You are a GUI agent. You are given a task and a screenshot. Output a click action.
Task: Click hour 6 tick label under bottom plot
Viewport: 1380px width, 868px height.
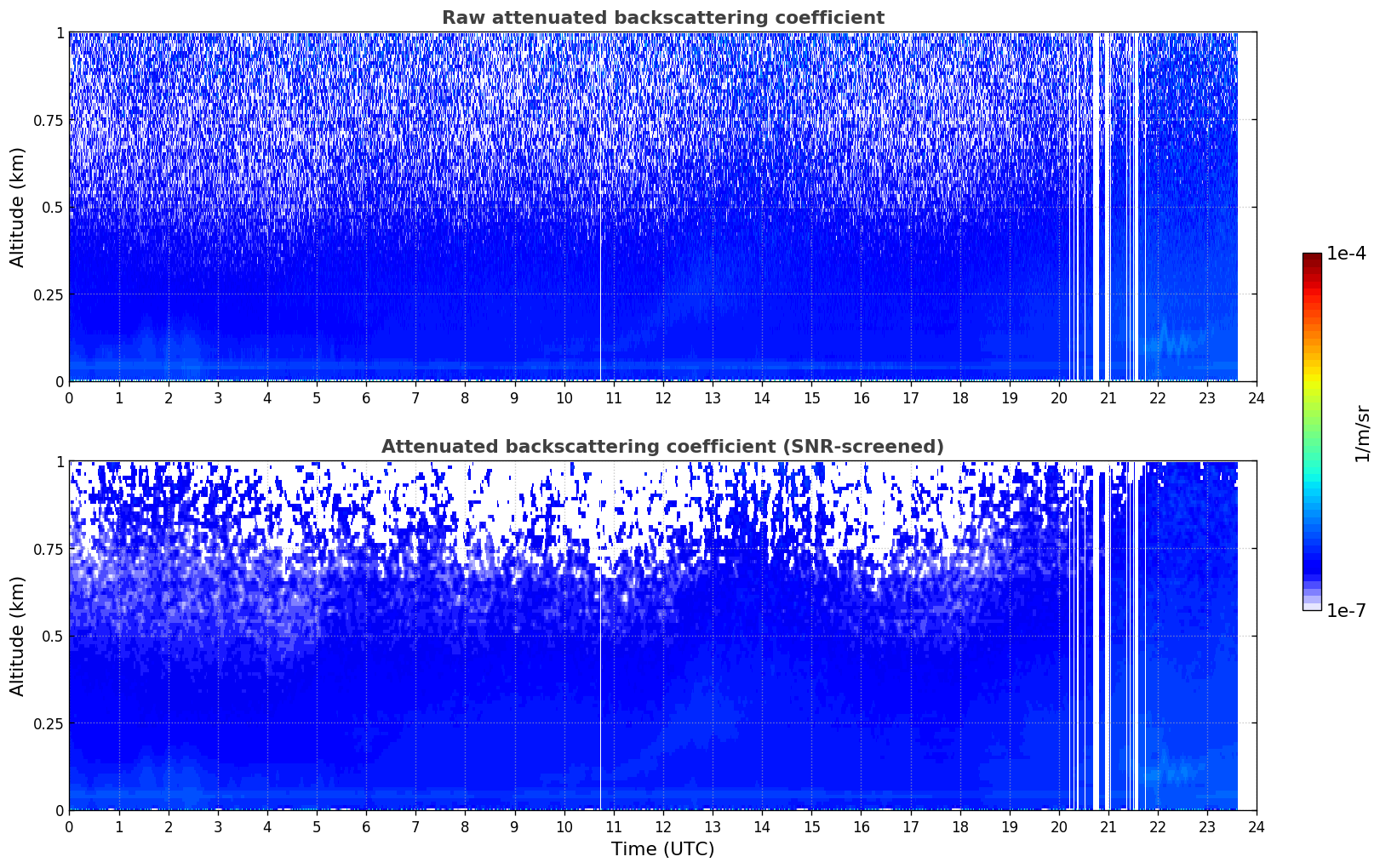(366, 826)
